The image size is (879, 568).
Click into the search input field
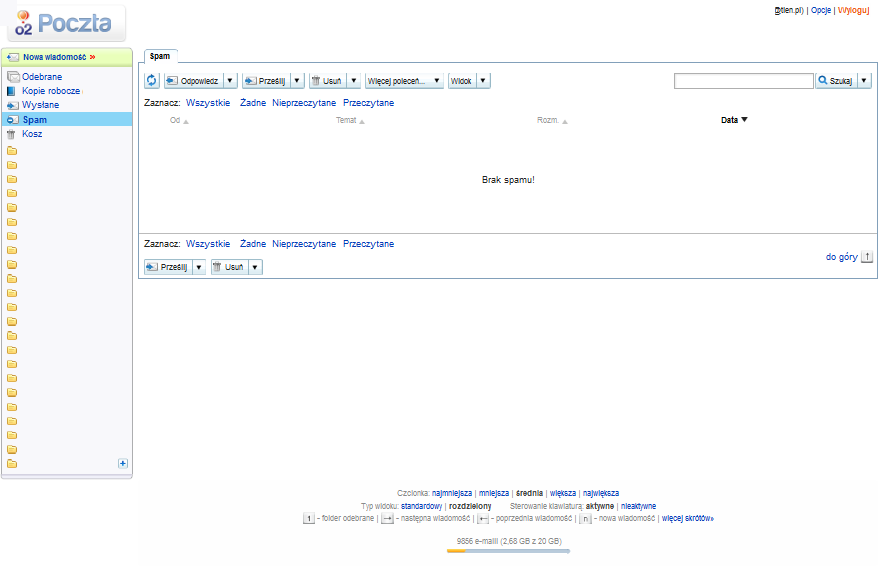click(744, 81)
